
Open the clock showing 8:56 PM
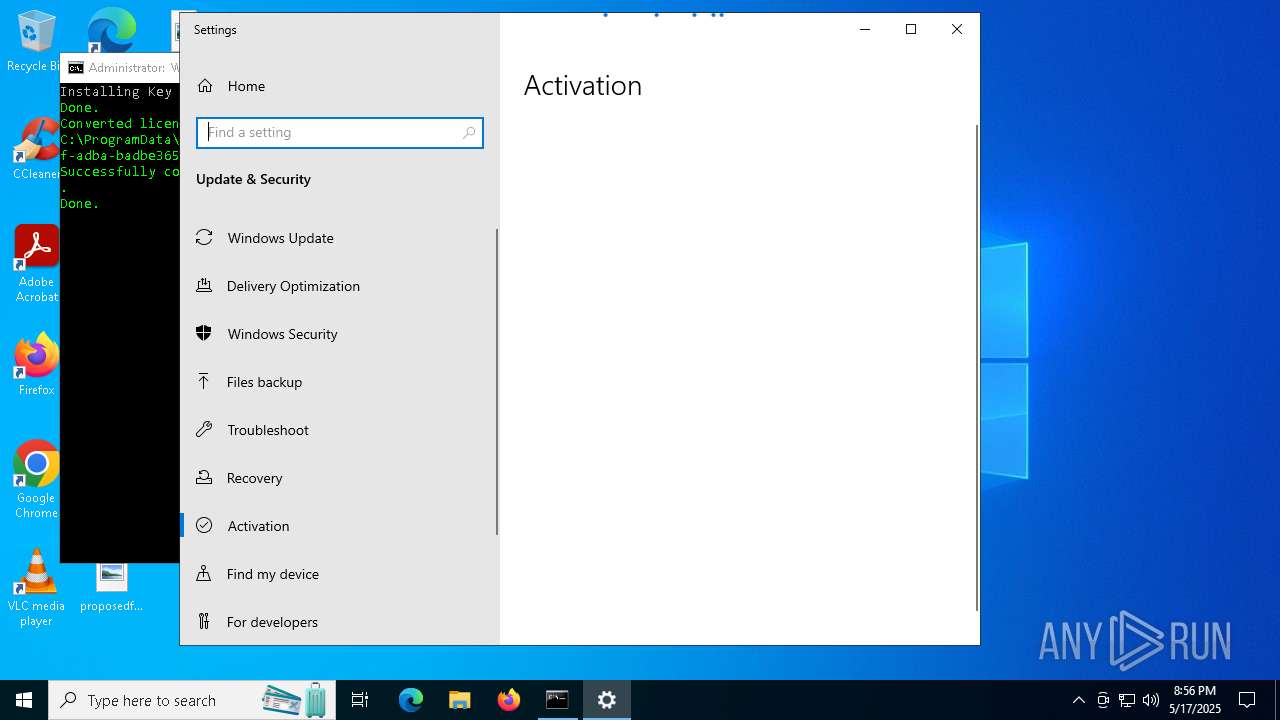[x=1195, y=700]
